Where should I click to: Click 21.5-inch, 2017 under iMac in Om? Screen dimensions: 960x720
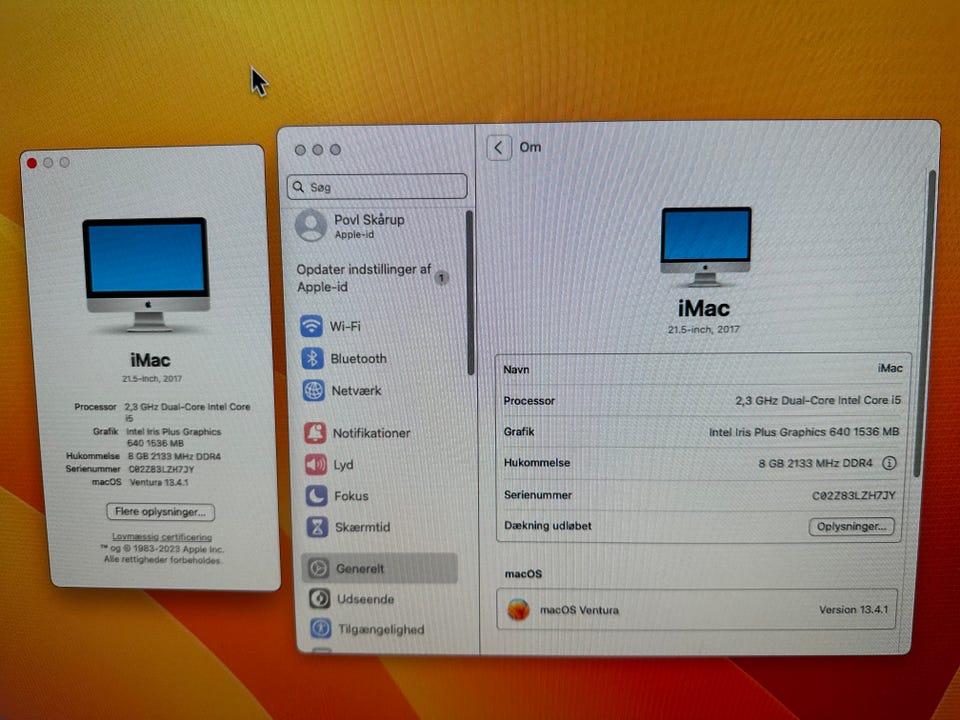[703, 329]
